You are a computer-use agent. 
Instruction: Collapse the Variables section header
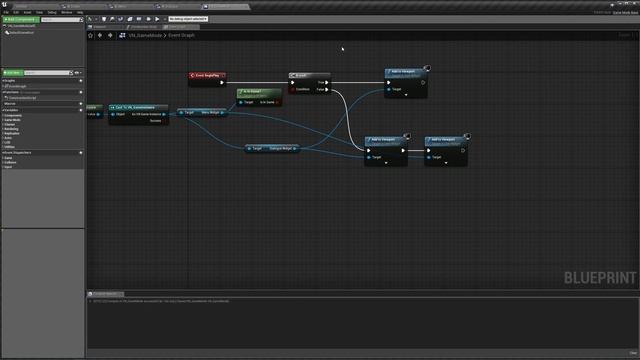pyautogui.click(x=11, y=110)
